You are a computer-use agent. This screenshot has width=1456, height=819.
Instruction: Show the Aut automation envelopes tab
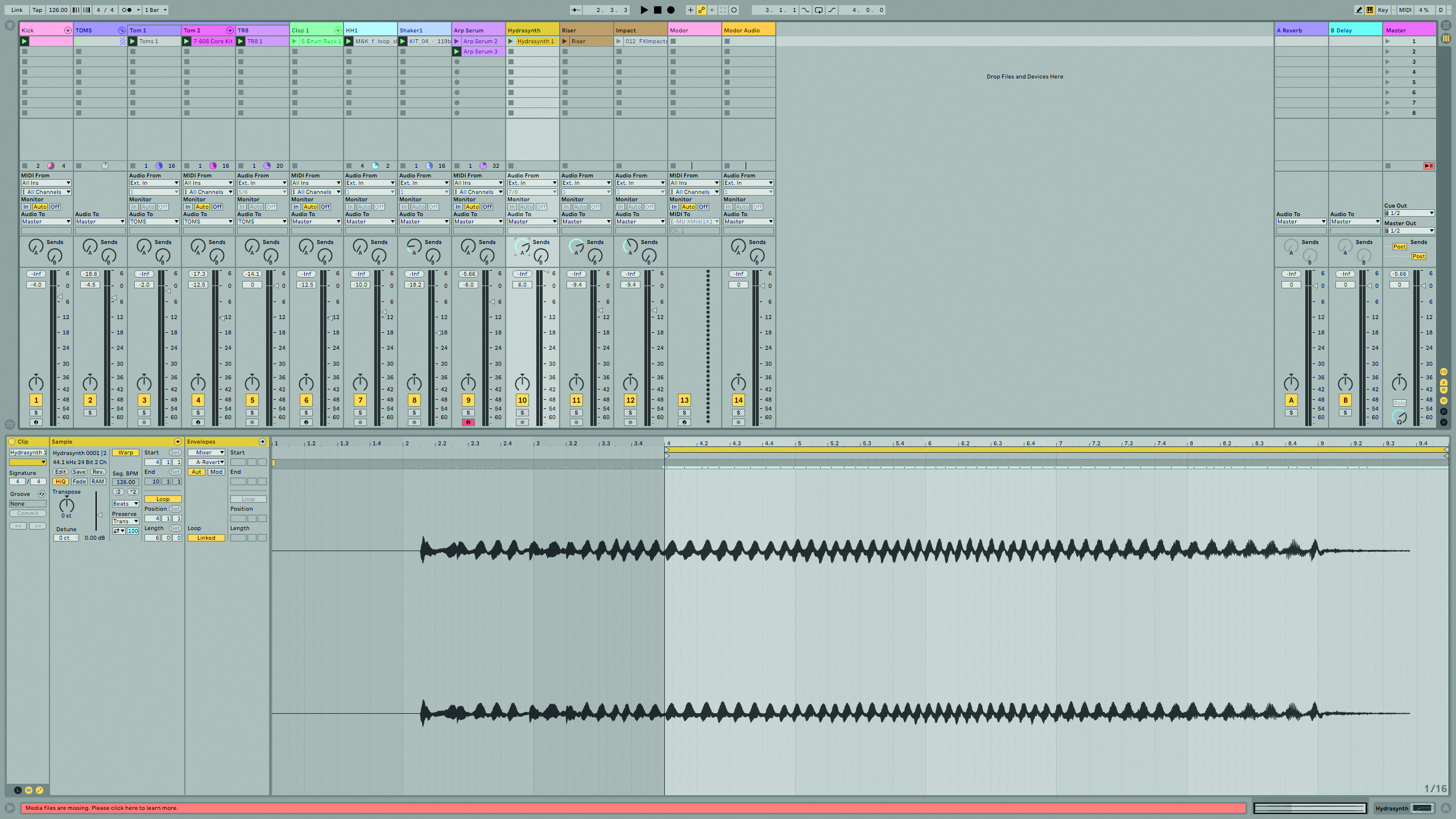[x=197, y=471]
